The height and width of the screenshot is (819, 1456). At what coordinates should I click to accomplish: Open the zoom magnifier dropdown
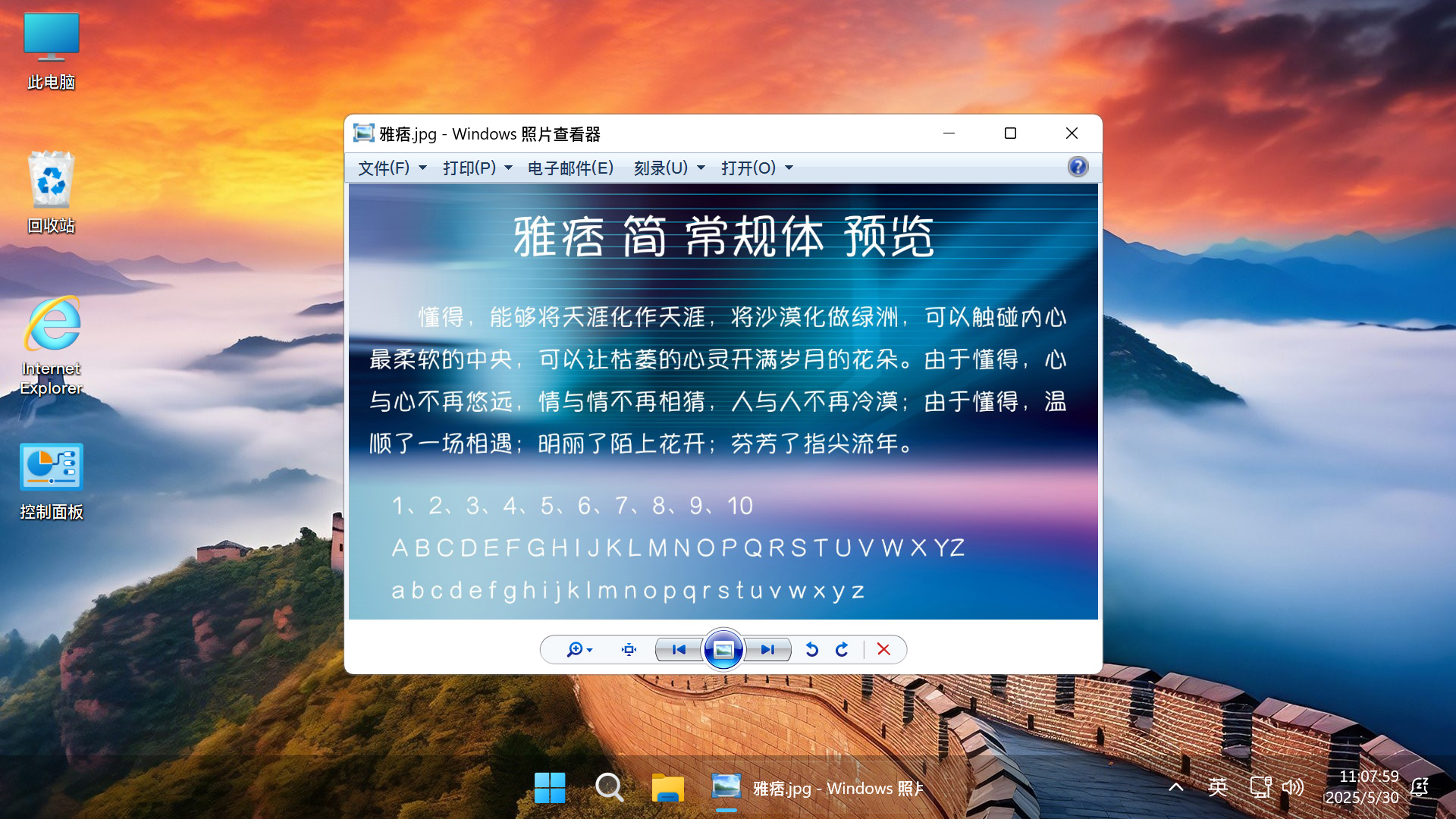[x=579, y=650]
